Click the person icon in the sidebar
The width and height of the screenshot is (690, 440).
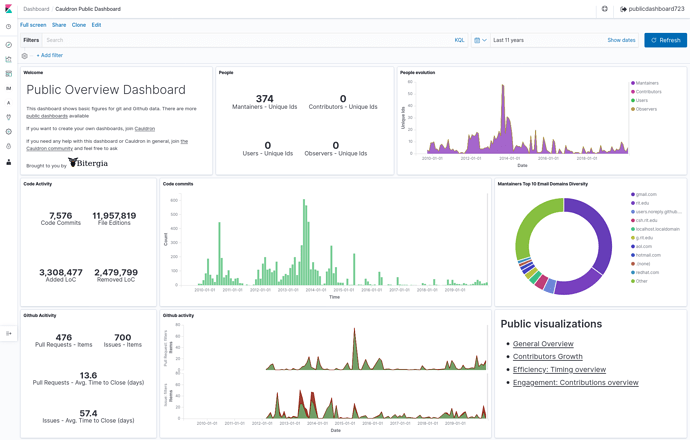8,162
